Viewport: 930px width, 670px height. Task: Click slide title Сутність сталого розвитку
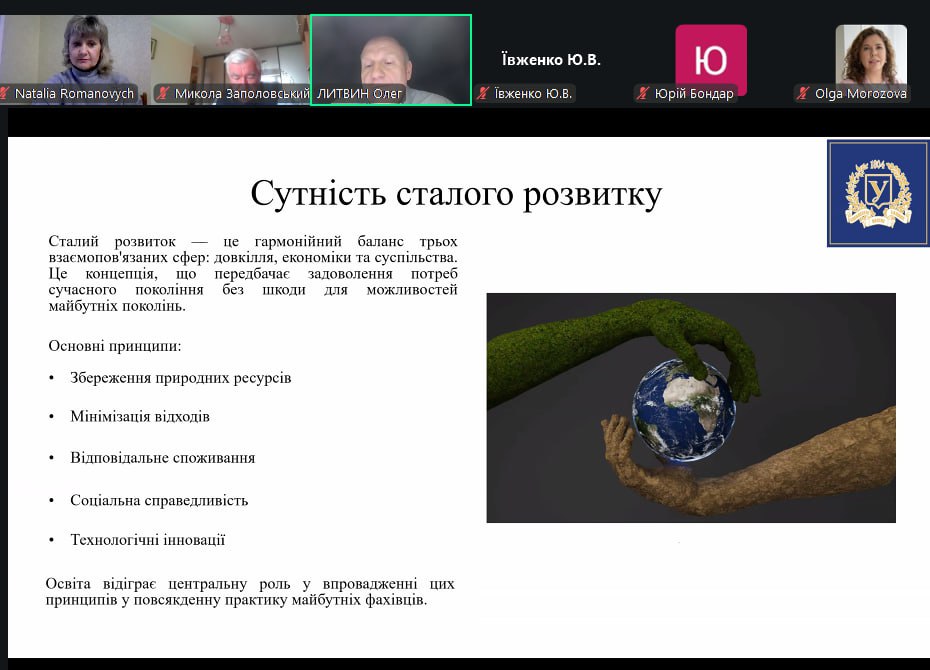point(456,193)
